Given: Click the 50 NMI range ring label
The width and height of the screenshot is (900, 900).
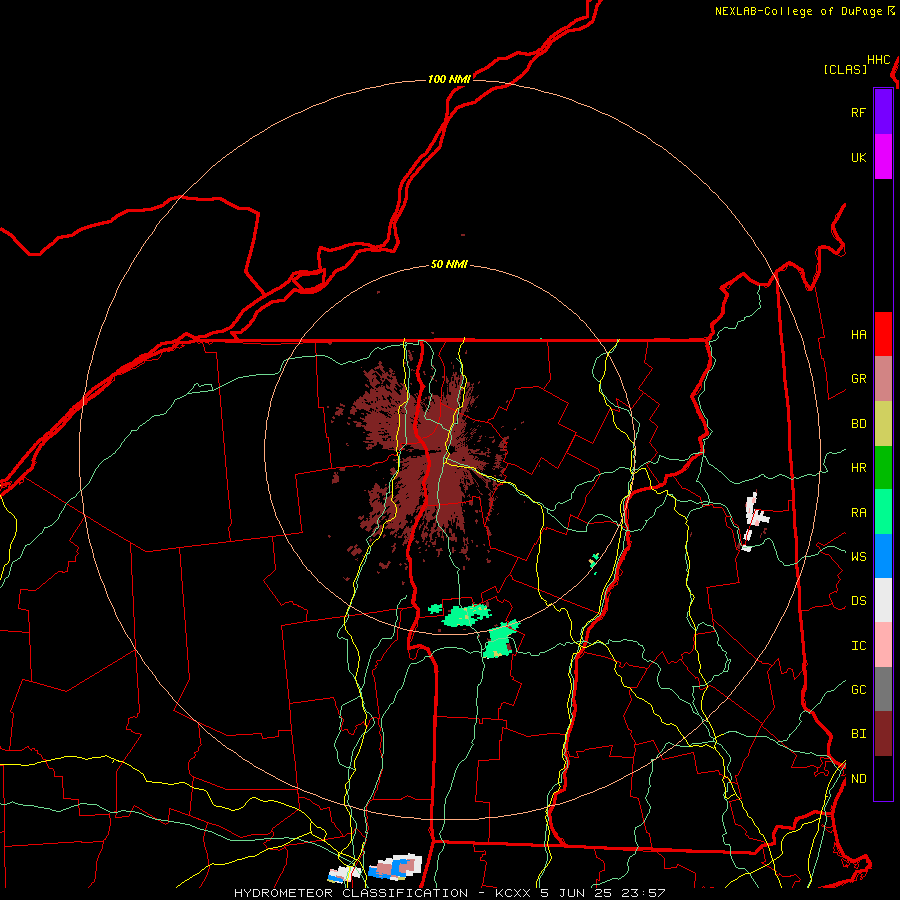Looking at the screenshot, I should pos(449,265).
